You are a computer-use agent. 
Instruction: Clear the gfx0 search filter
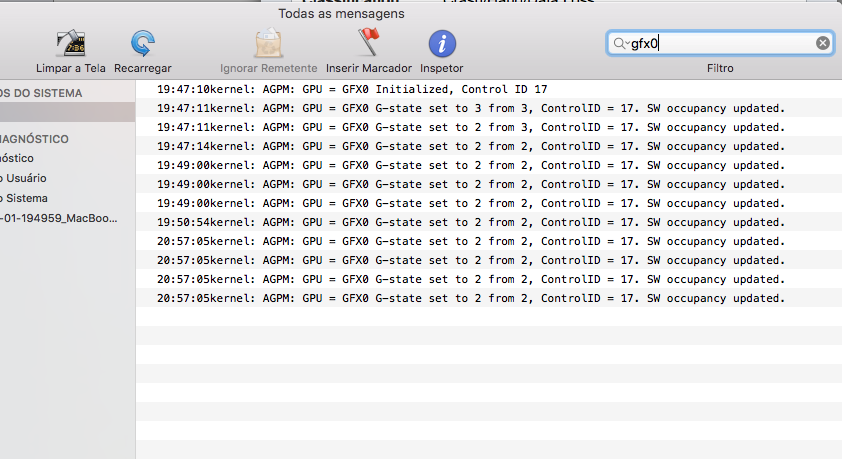pyautogui.click(x=822, y=43)
